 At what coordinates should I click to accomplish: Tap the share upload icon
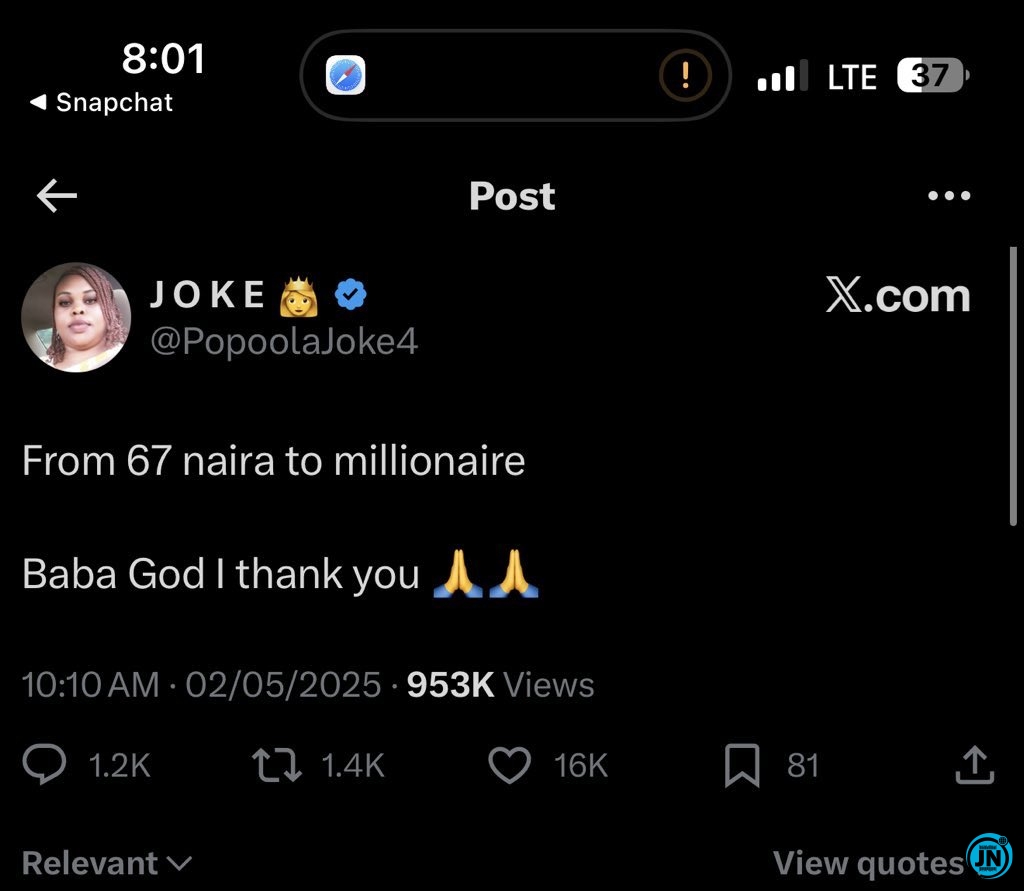click(975, 766)
